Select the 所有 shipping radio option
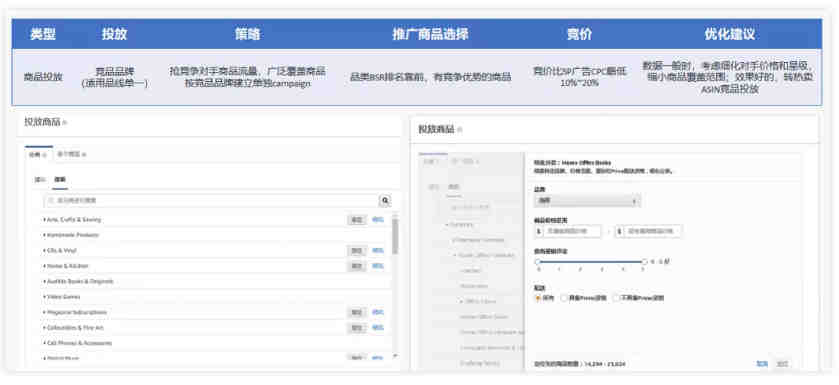 click(538, 298)
